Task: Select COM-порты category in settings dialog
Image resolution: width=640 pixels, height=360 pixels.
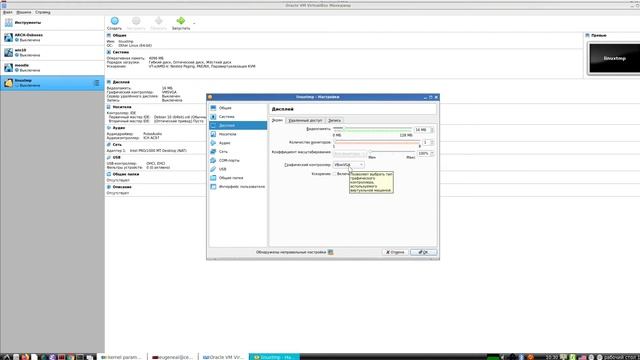Action: pyautogui.click(x=238, y=160)
